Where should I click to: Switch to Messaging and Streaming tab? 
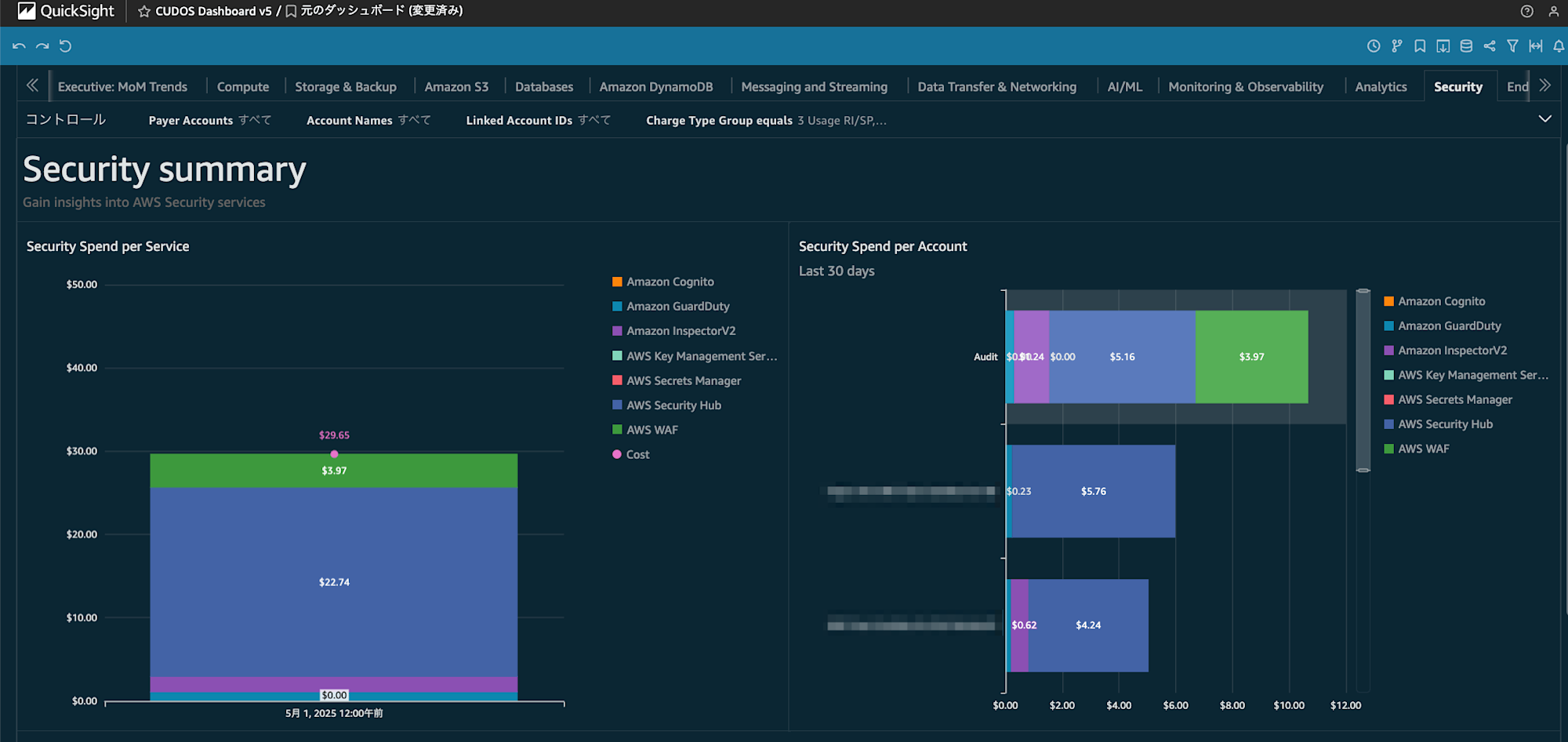(815, 86)
